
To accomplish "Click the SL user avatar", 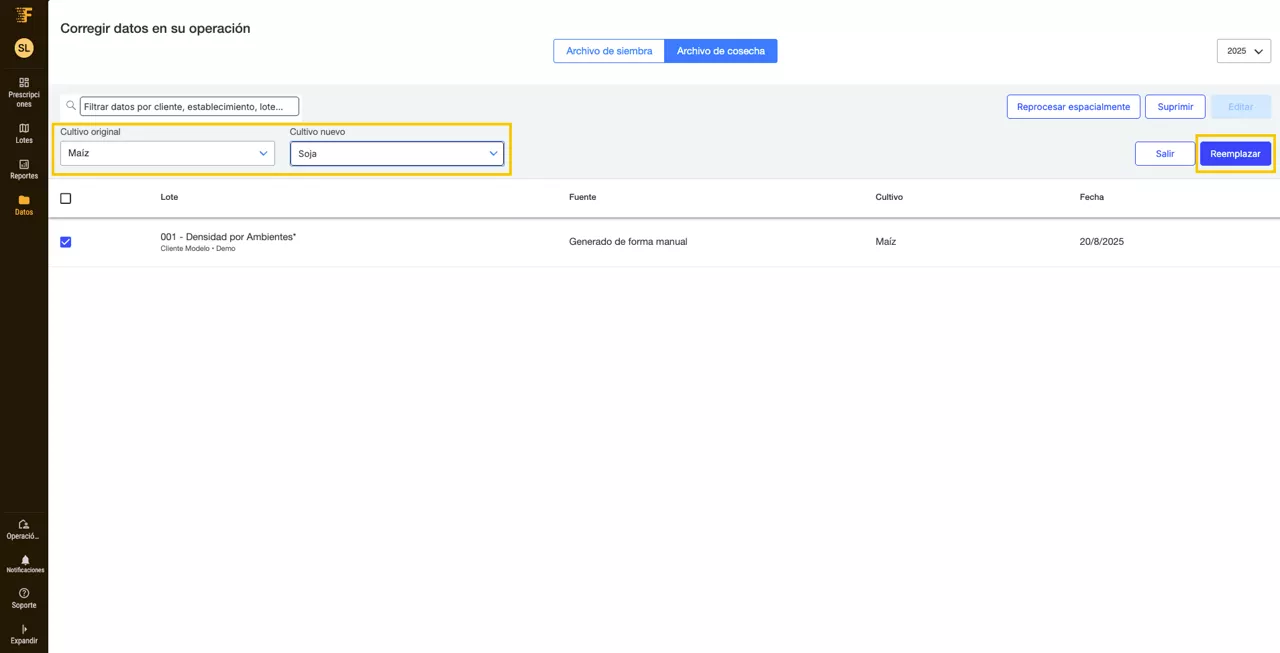I will 24,48.
